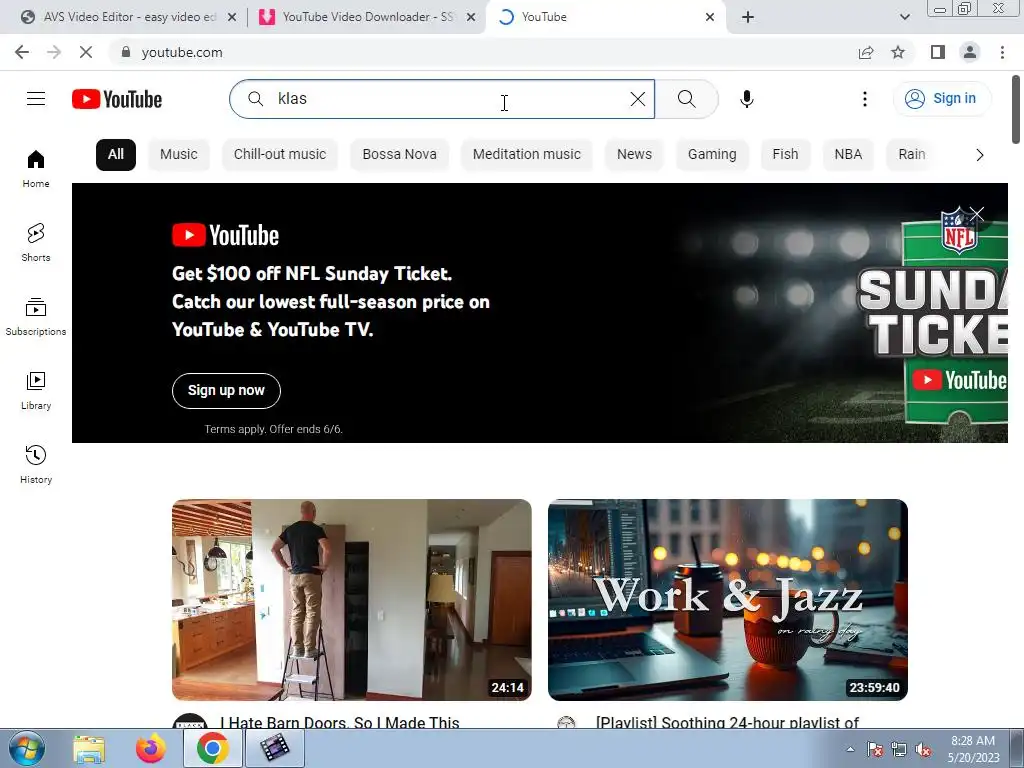This screenshot has width=1024, height=768.
Task: Close the YouTube Video Downloader tab
Action: click(471, 18)
